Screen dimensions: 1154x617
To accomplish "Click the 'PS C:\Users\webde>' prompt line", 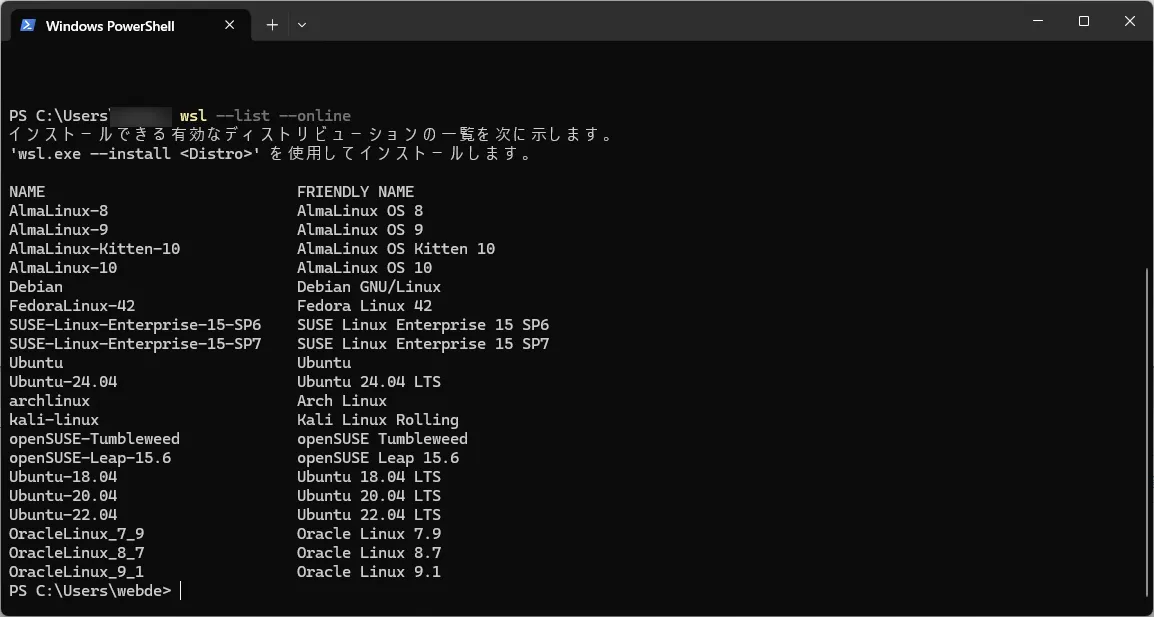I will 90,591.
